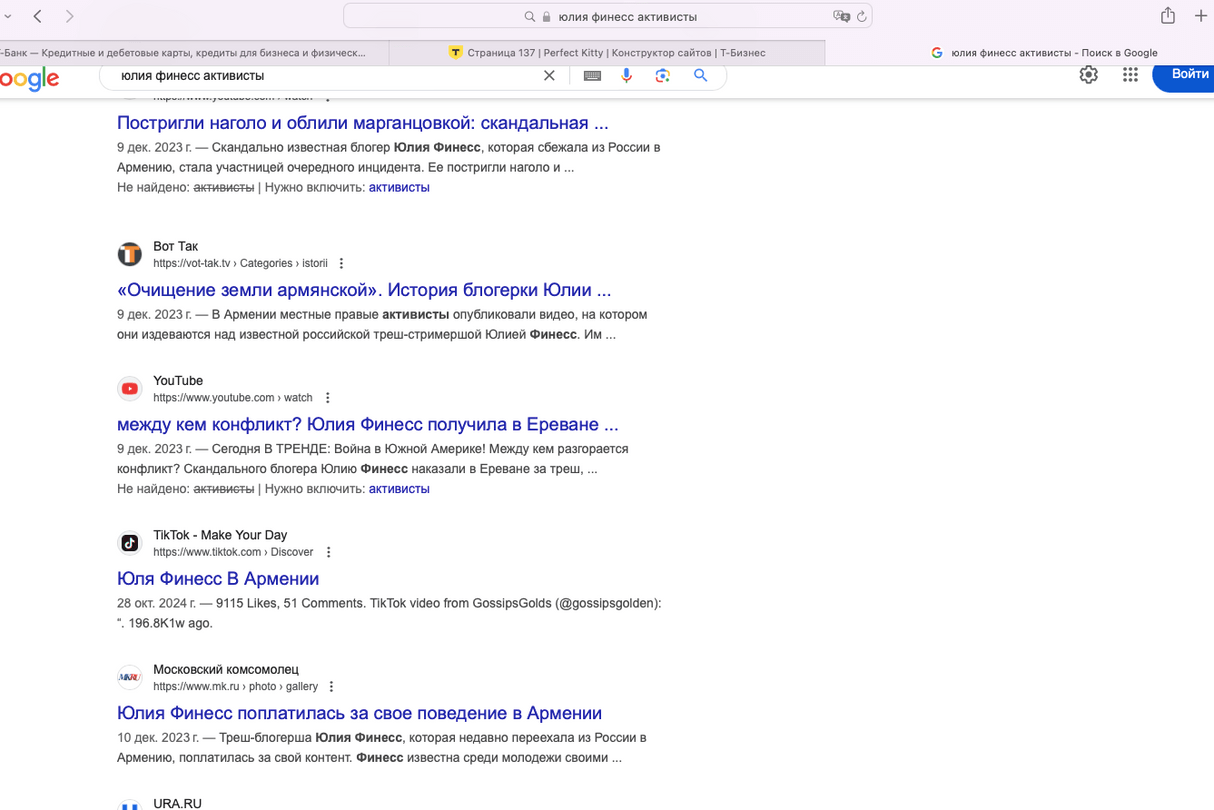Include 'активисты' for the first YouTube result
Screen dimensions: 1214x810
point(399,187)
